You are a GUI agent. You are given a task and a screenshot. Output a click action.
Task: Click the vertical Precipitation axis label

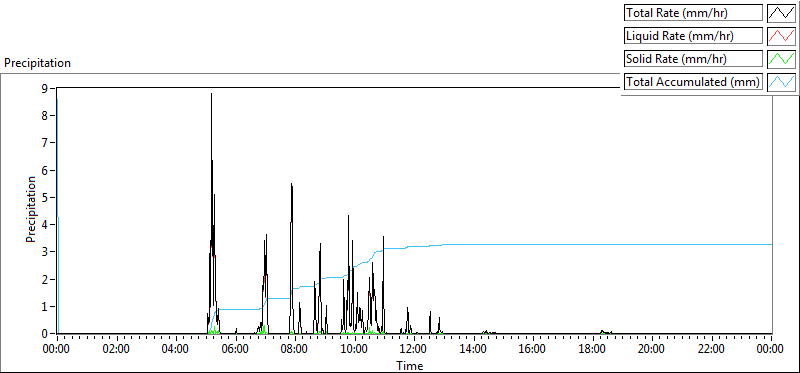[31, 209]
